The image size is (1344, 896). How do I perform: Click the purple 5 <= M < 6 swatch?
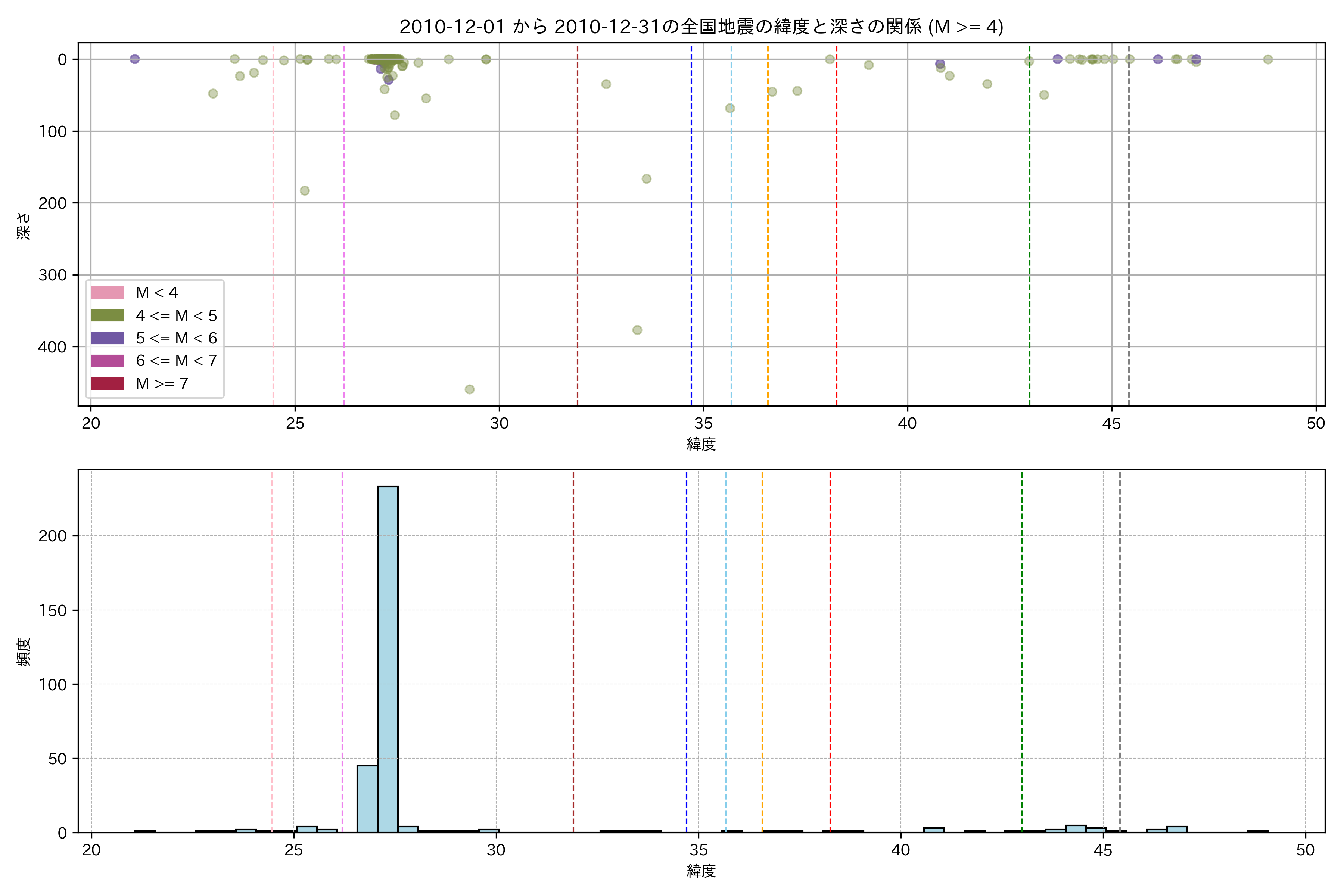pyautogui.click(x=108, y=338)
